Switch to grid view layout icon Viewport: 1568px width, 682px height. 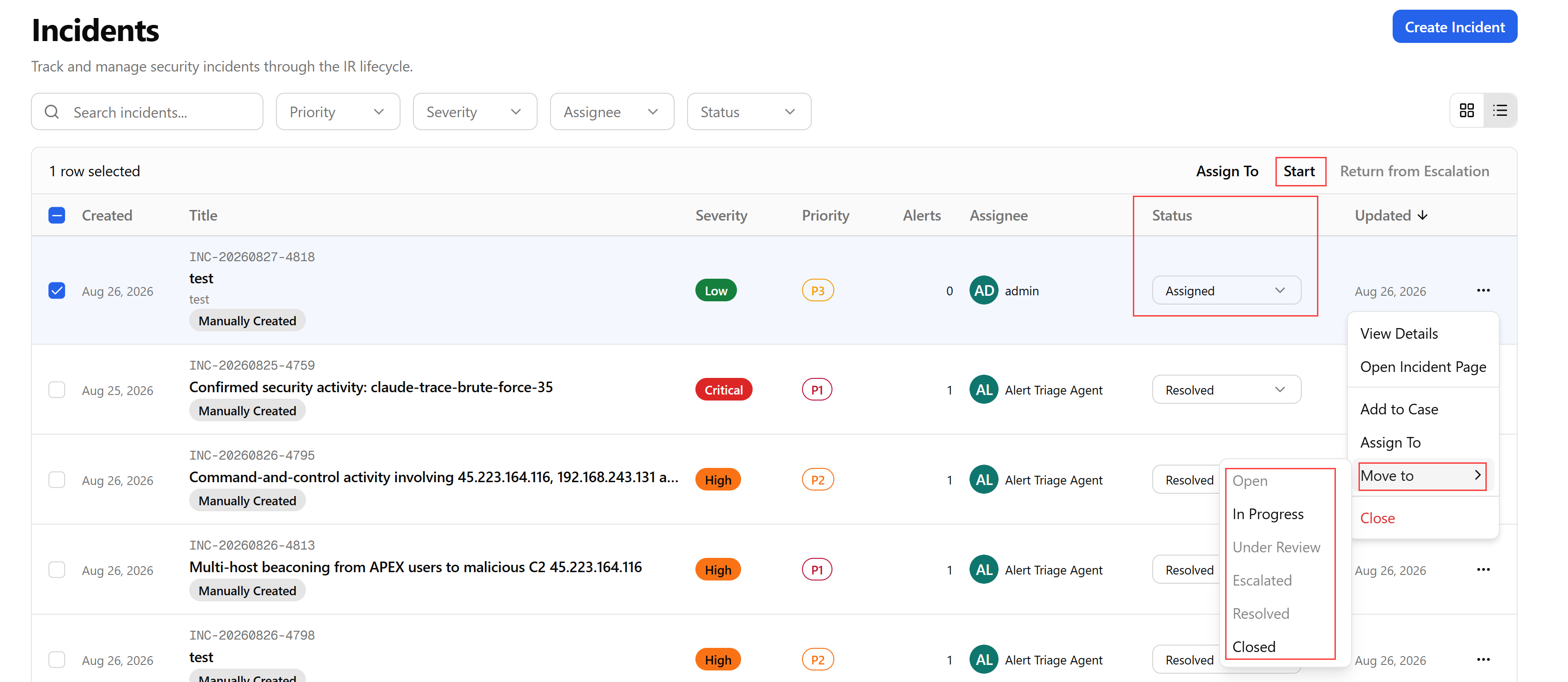point(1467,111)
